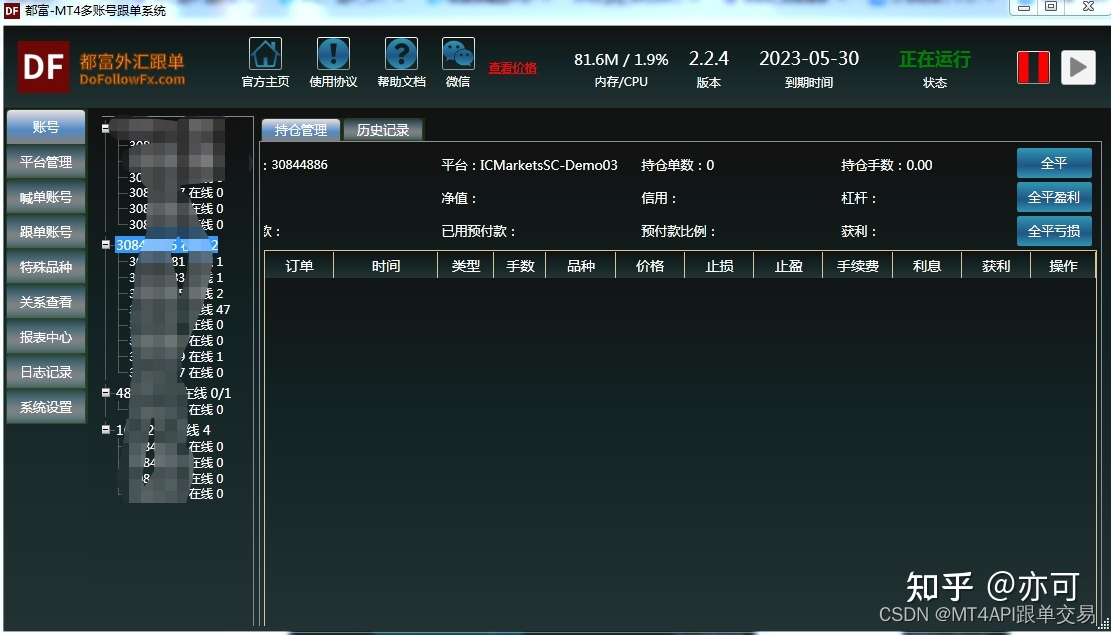Collapse the topmost account tree node

coord(106,128)
